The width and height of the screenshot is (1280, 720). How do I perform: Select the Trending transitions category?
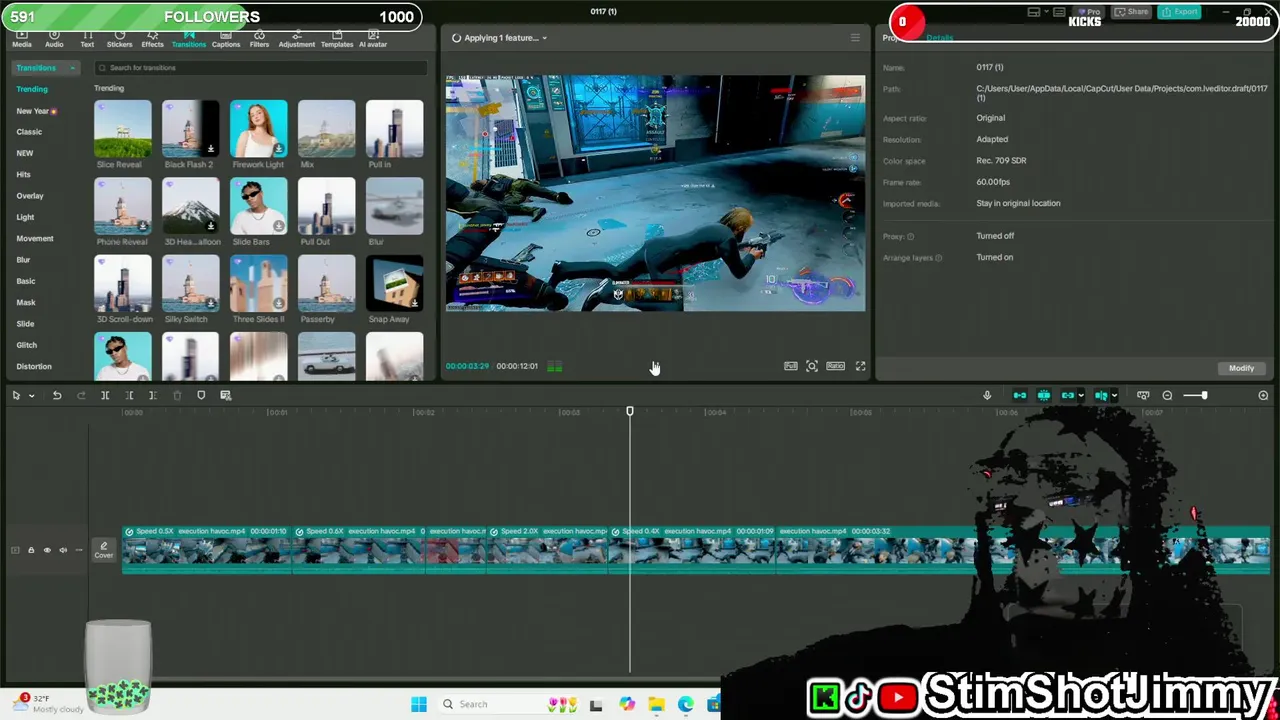32,89
